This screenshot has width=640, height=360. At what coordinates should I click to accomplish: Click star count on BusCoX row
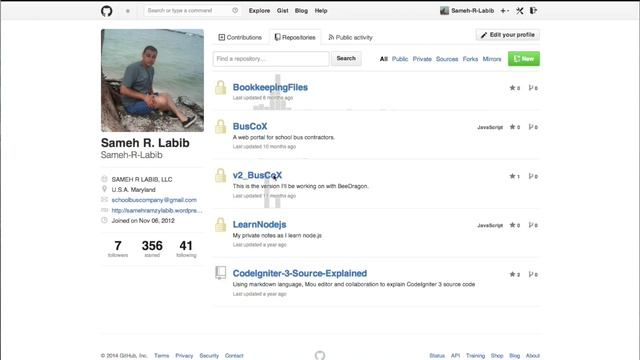coord(515,127)
